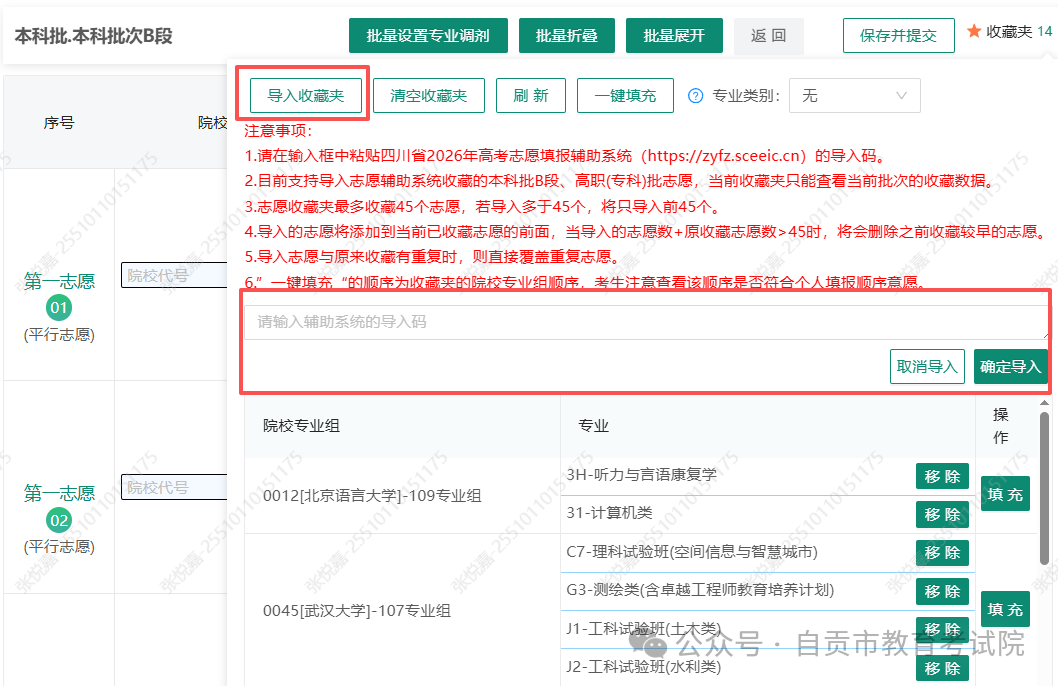This screenshot has width=1058, height=686.
Task: Click the 清空收藏夹 button
Action: pyautogui.click(x=428, y=95)
